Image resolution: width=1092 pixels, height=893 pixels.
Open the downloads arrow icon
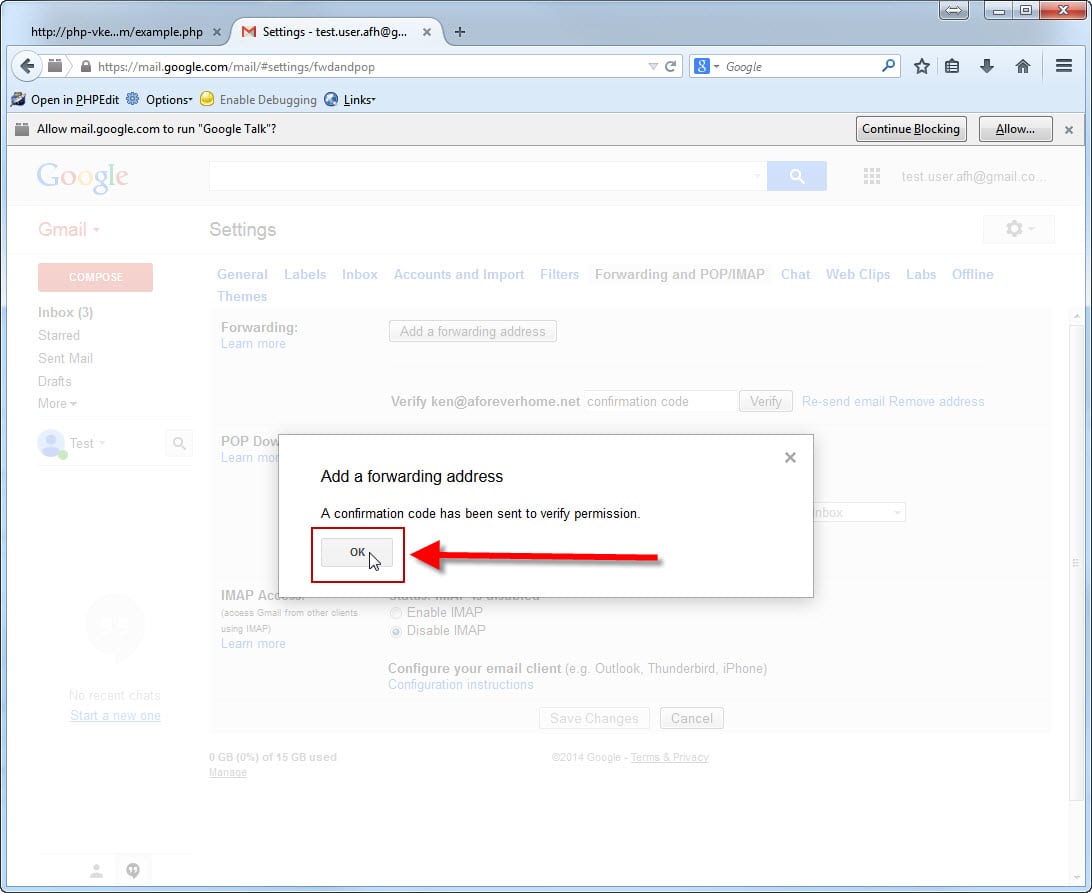pyautogui.click(x=987, y=66)
